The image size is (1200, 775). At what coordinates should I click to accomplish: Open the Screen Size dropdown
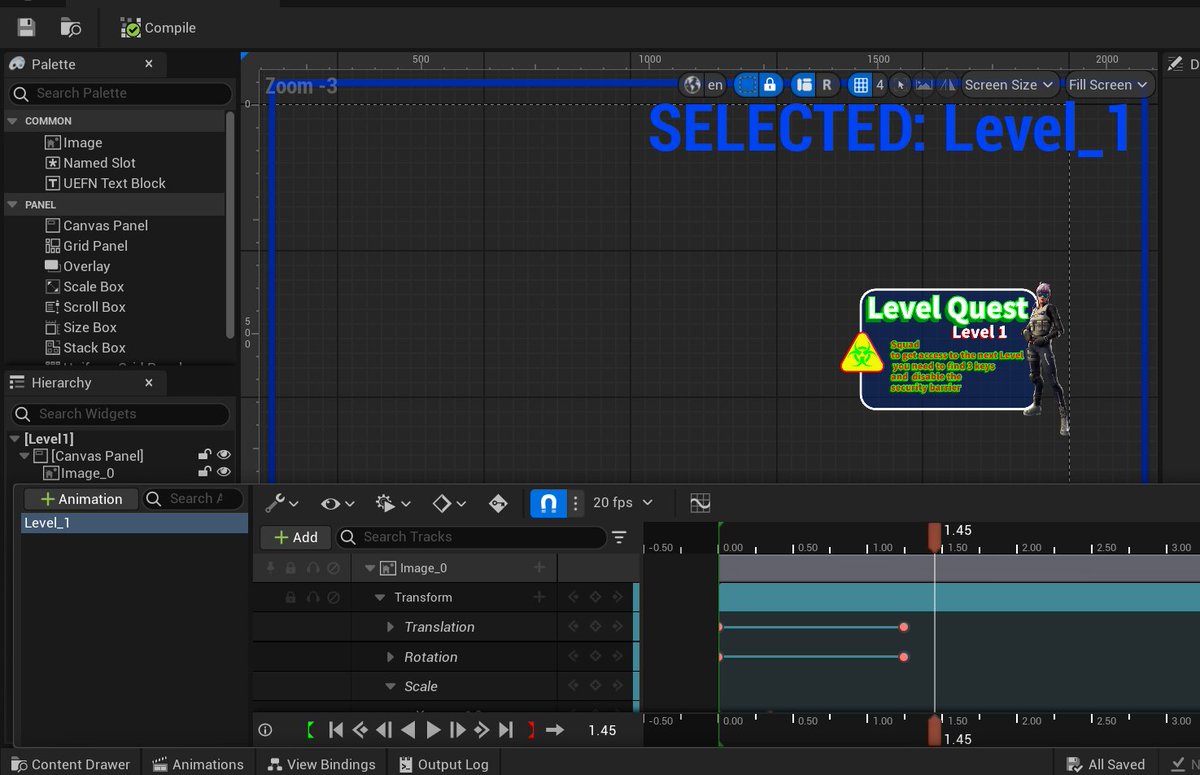coord(1008,85)
